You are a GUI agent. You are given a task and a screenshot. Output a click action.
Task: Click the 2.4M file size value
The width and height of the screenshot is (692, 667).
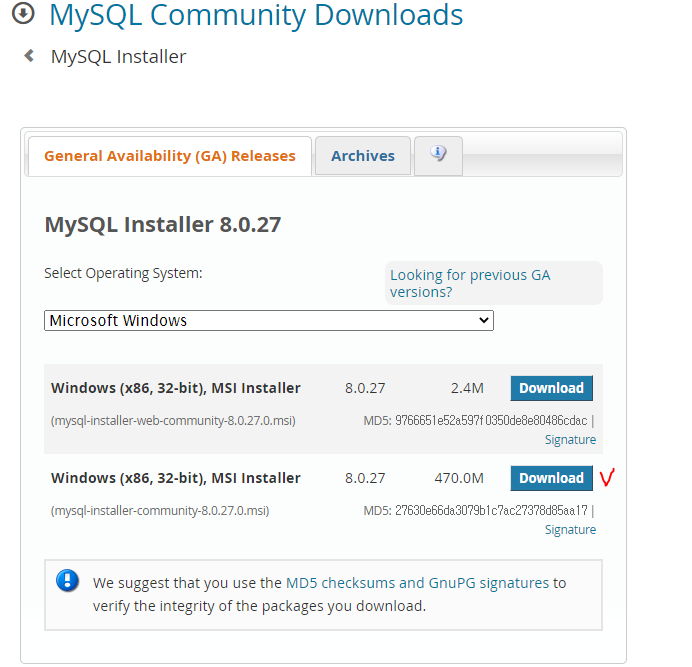click(467, 388)
